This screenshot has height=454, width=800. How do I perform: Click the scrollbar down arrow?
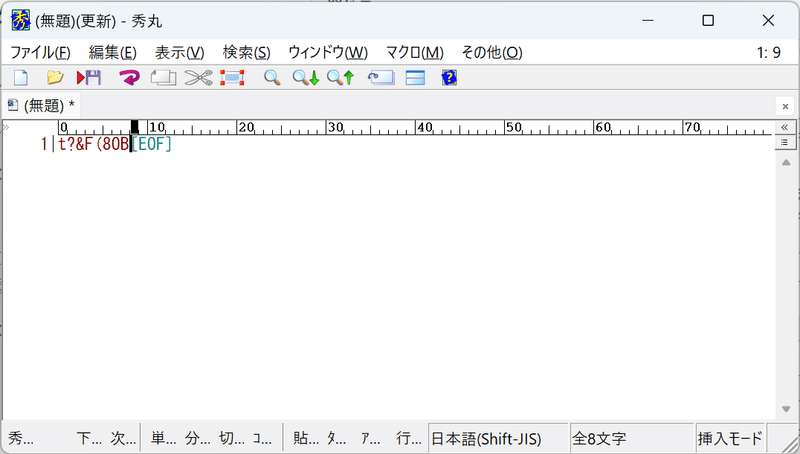(x=786, y=409)
